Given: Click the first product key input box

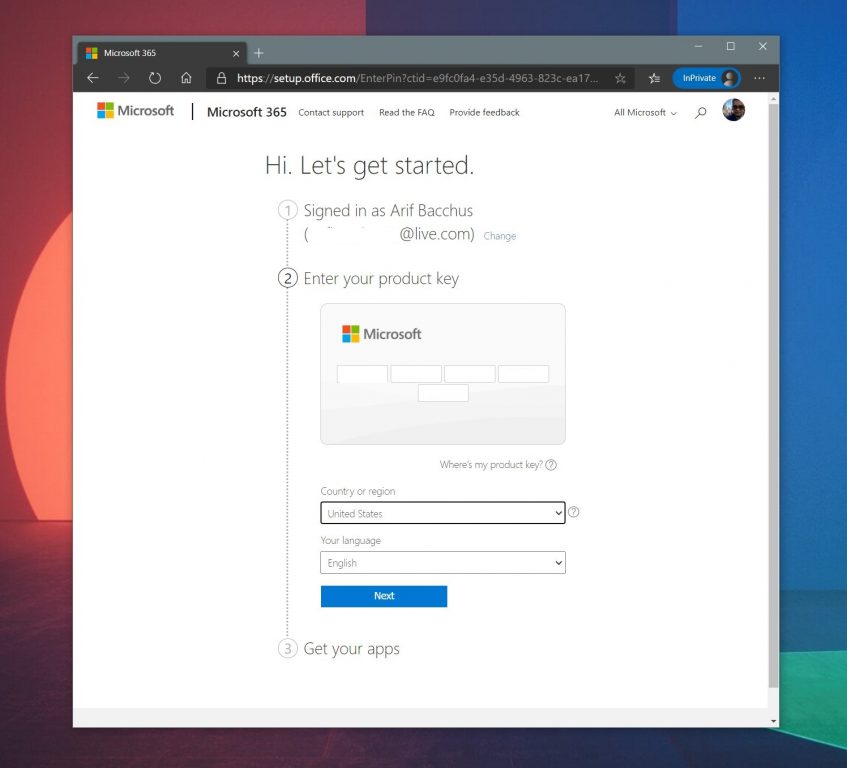Looking at the screenshot, I should click(x=361, y=373).
